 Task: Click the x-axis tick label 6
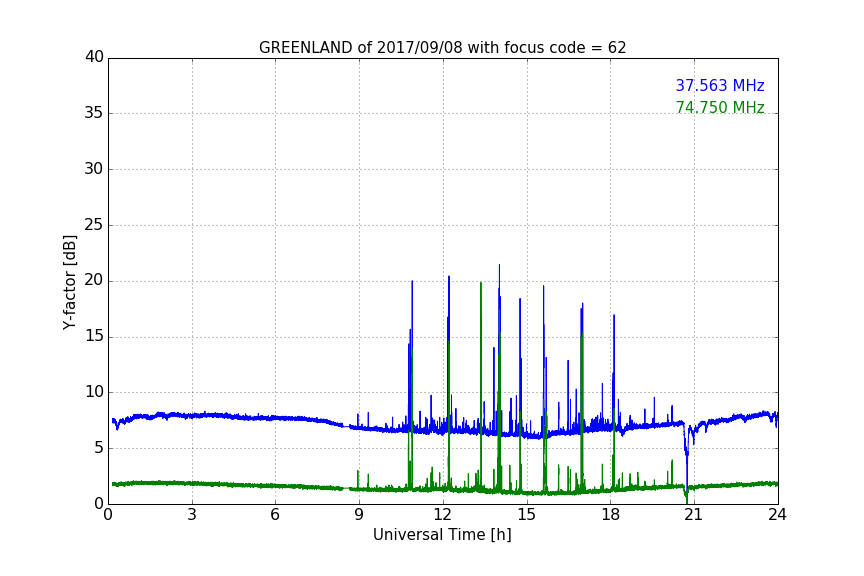pos(276,515)
